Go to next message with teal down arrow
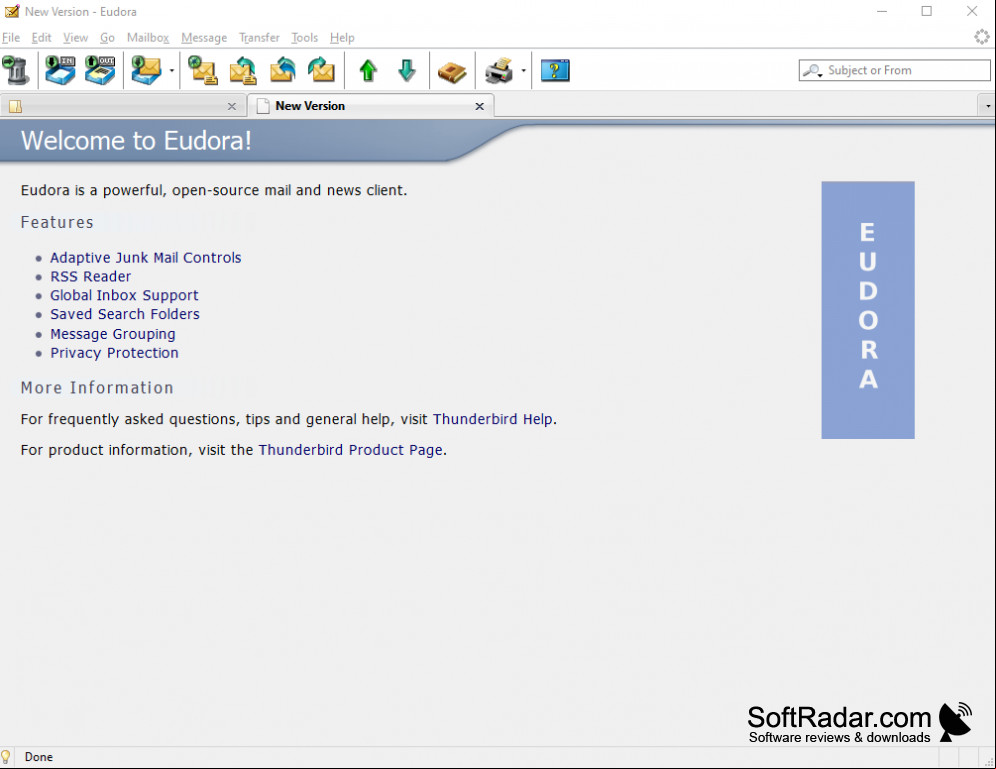Viewport: 996px width, 769px height. tap(407, 70)
